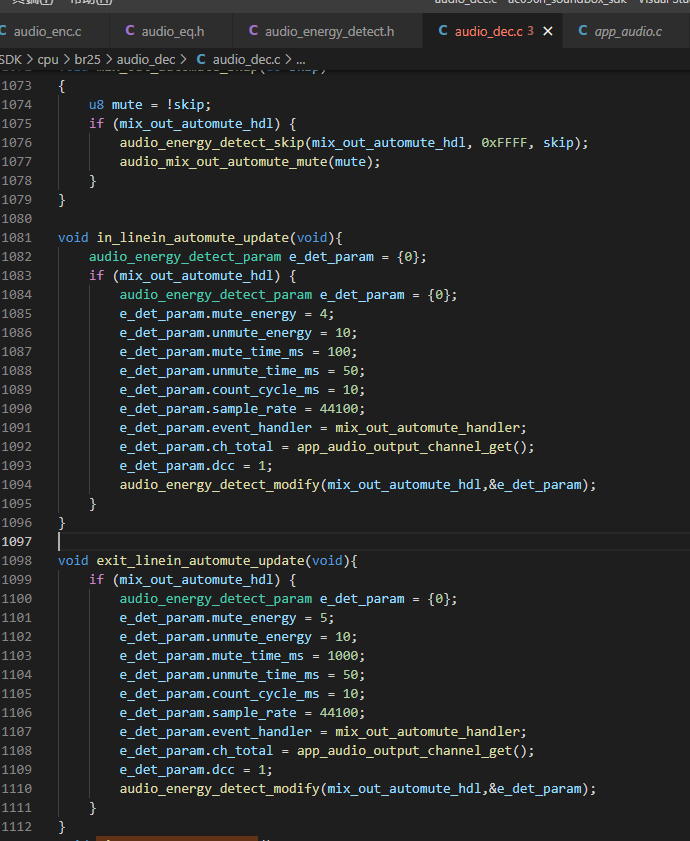Click mute_time_ms = 1000 on line 1103
The height and width of the screenshot is (841, 690).
243,656
